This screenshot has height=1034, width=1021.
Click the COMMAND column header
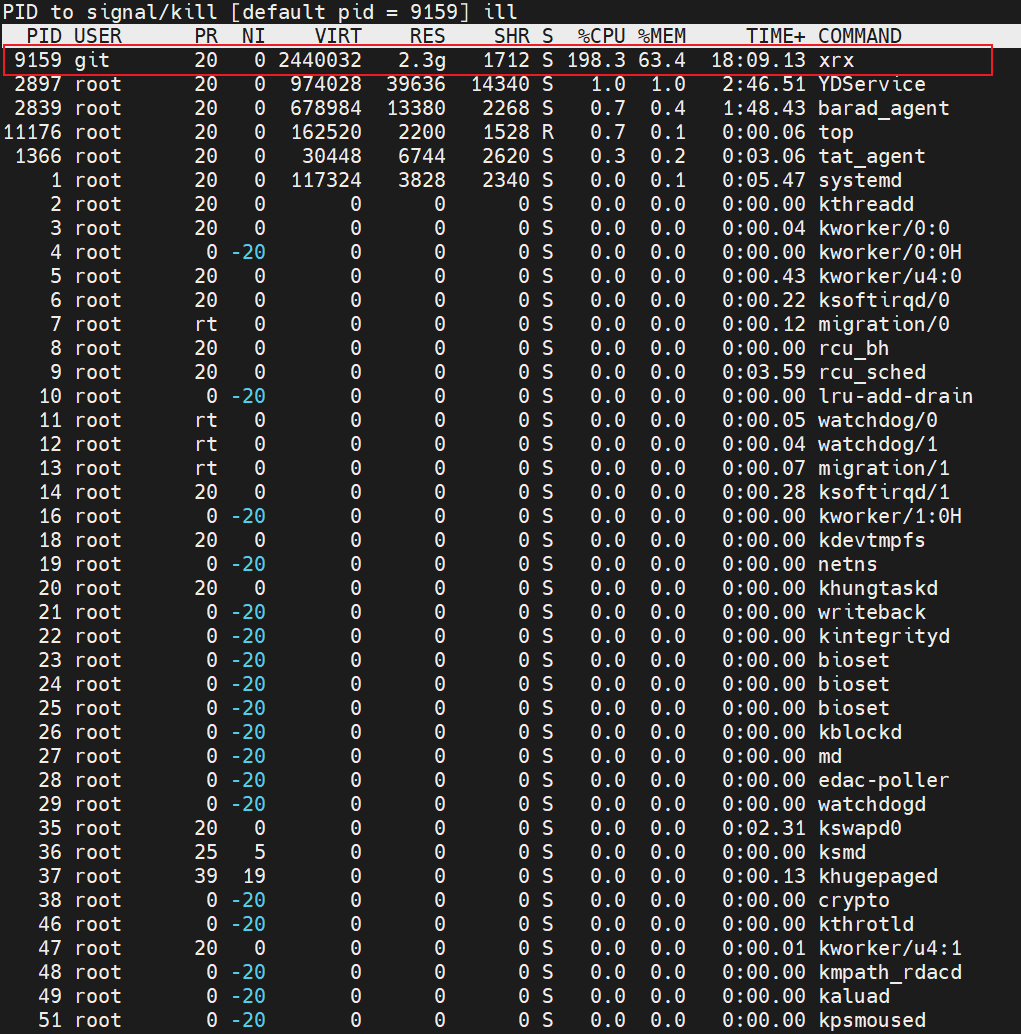coord(859,36)
